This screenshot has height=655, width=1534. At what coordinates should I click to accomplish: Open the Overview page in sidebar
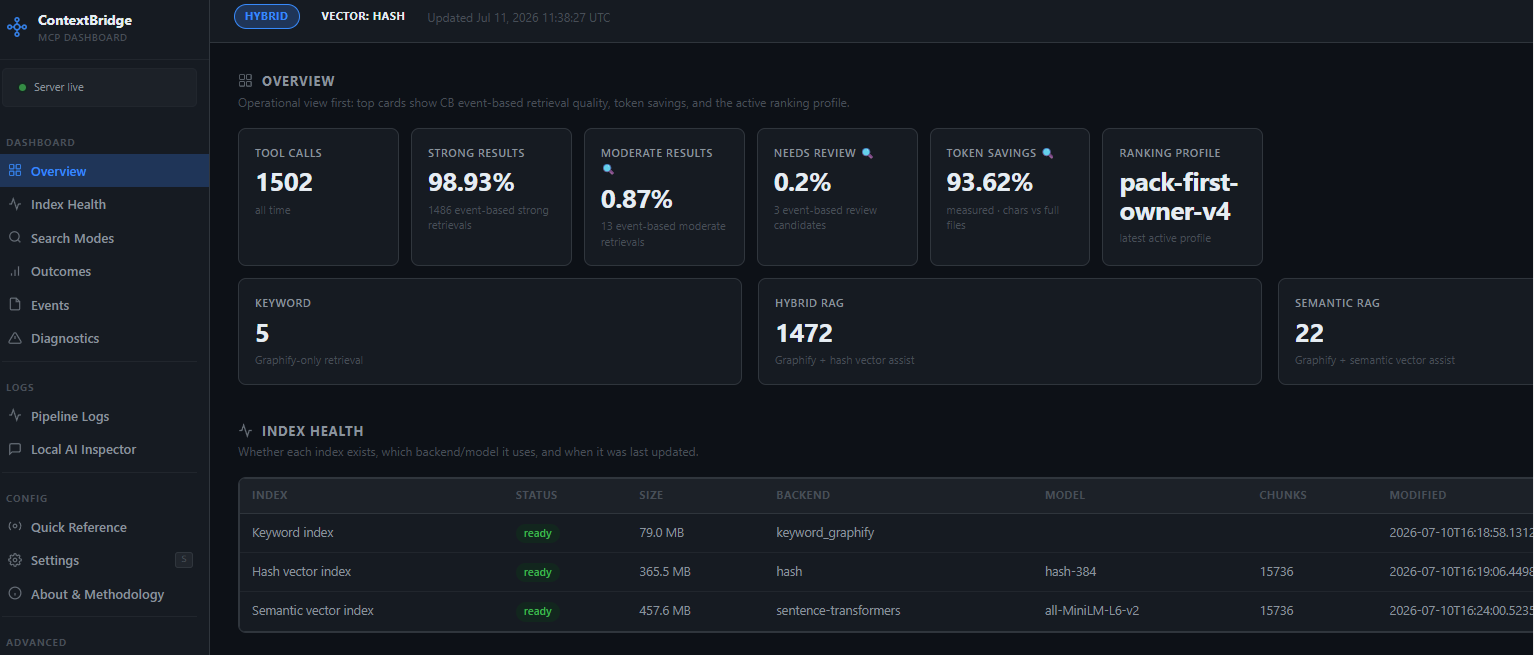coord(104,171)
